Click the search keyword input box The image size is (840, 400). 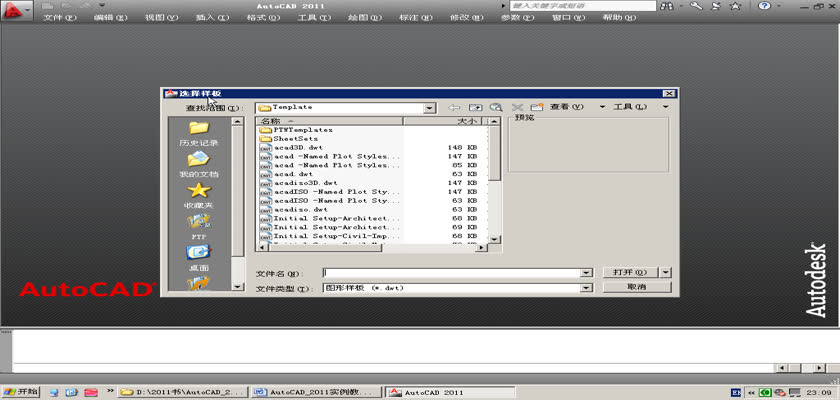click(582, 6)
